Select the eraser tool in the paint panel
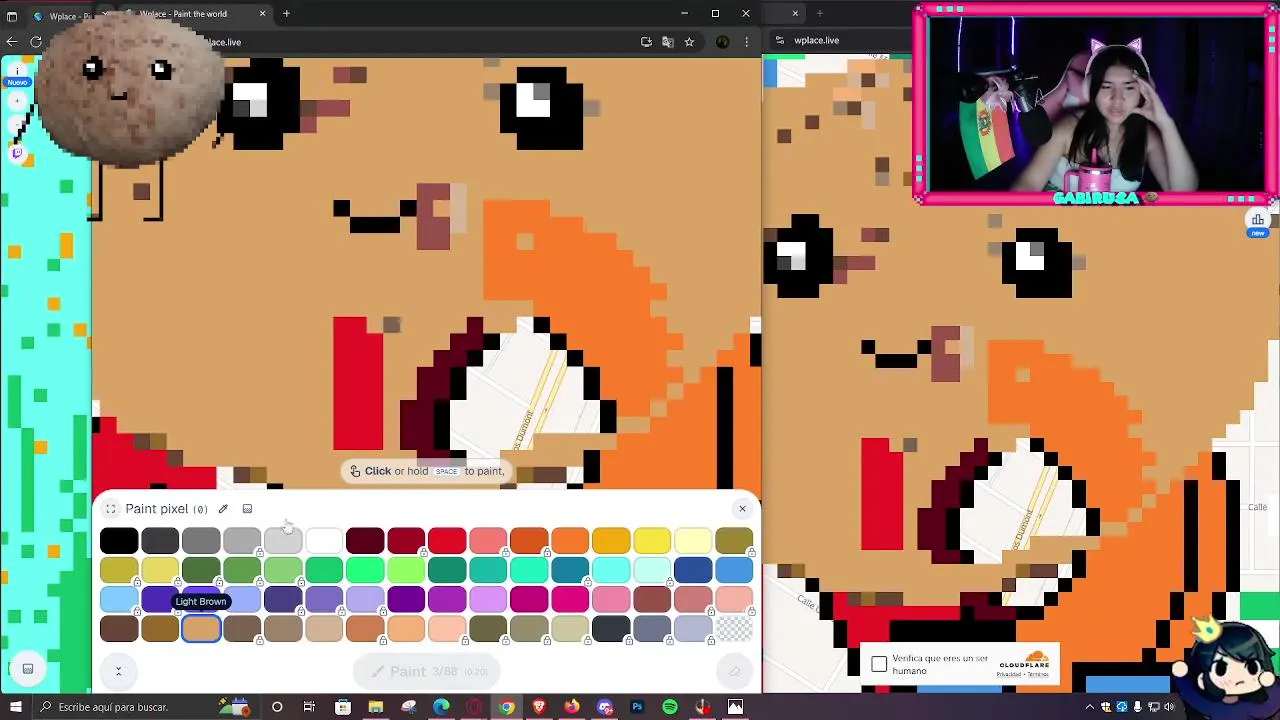Viewport: 1280px width, 720px height. coord(734,671)
